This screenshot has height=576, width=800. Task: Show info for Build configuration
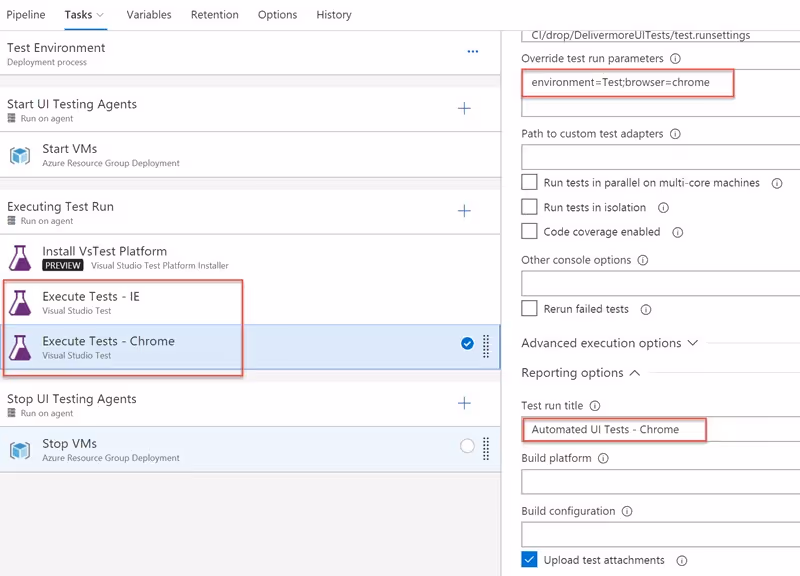point(627,511)
